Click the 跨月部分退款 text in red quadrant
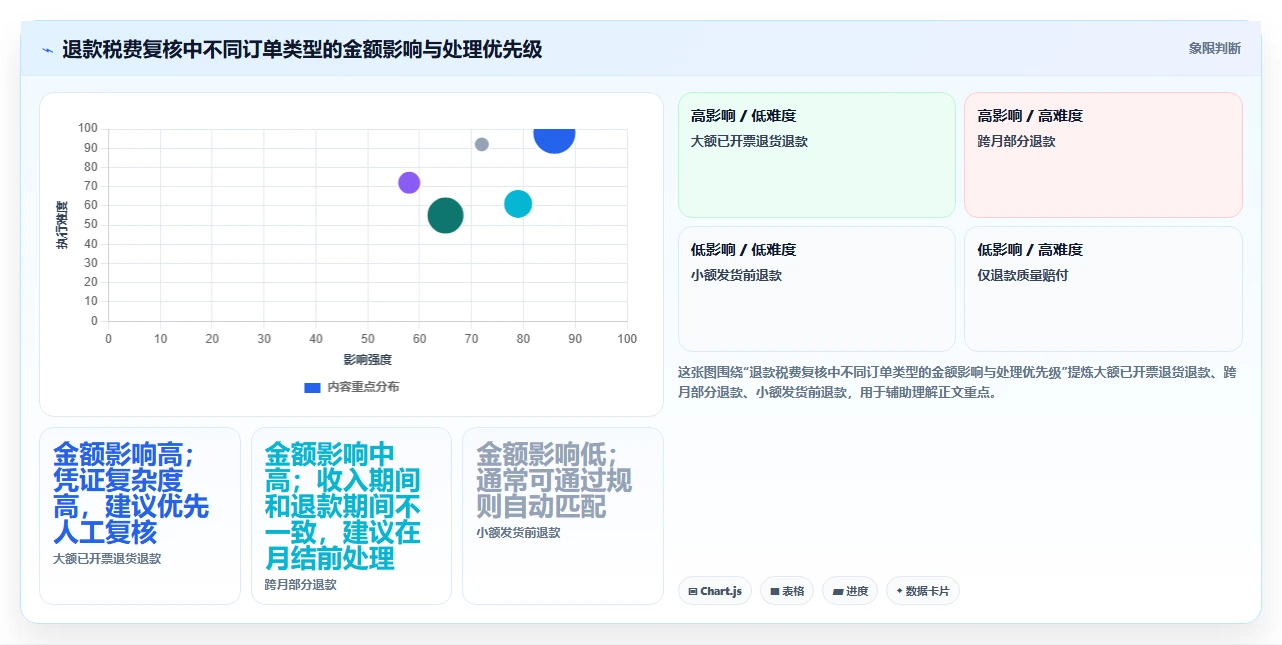The width and height of the screenshot is (1282, 645). click(1016, 142)
